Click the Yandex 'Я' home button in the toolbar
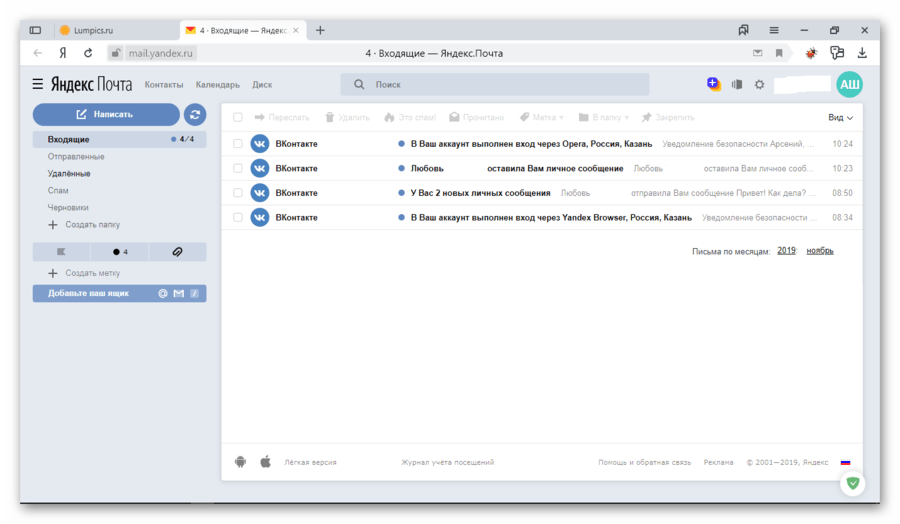Image resolution: width=900 pixels, height=524 pixels. 63,53
